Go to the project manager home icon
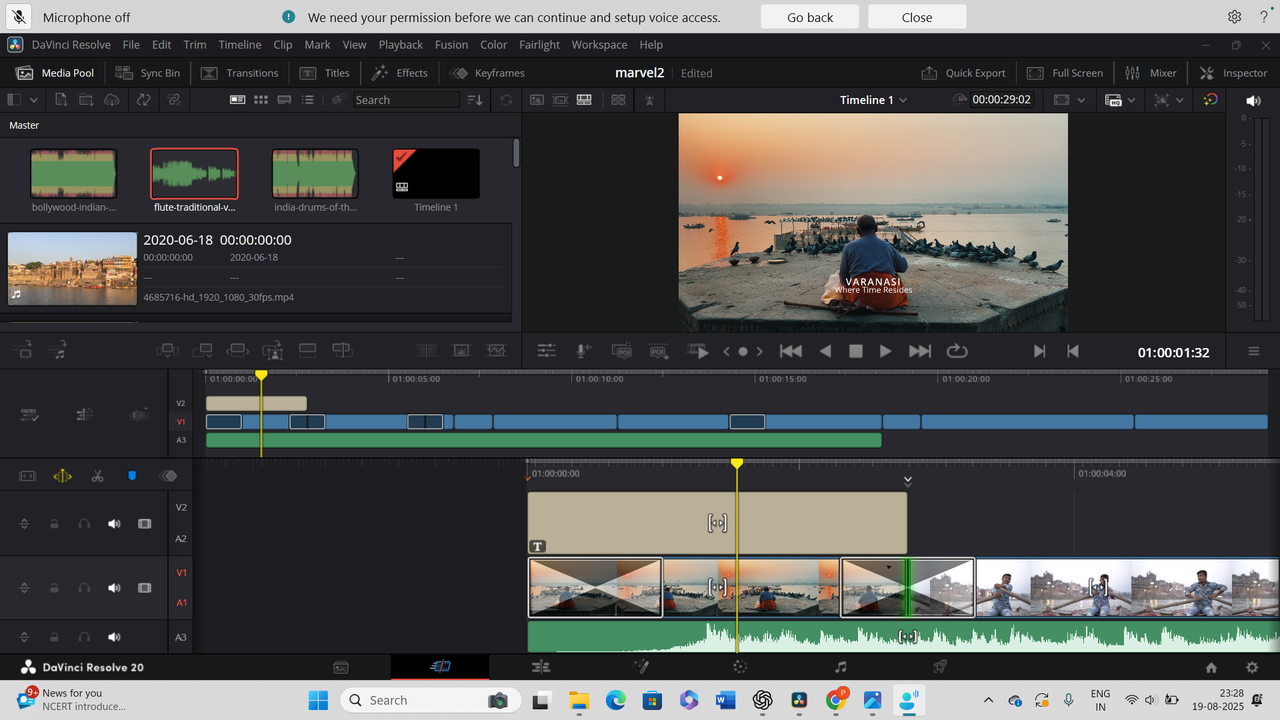 click(x=1211, y=667)
